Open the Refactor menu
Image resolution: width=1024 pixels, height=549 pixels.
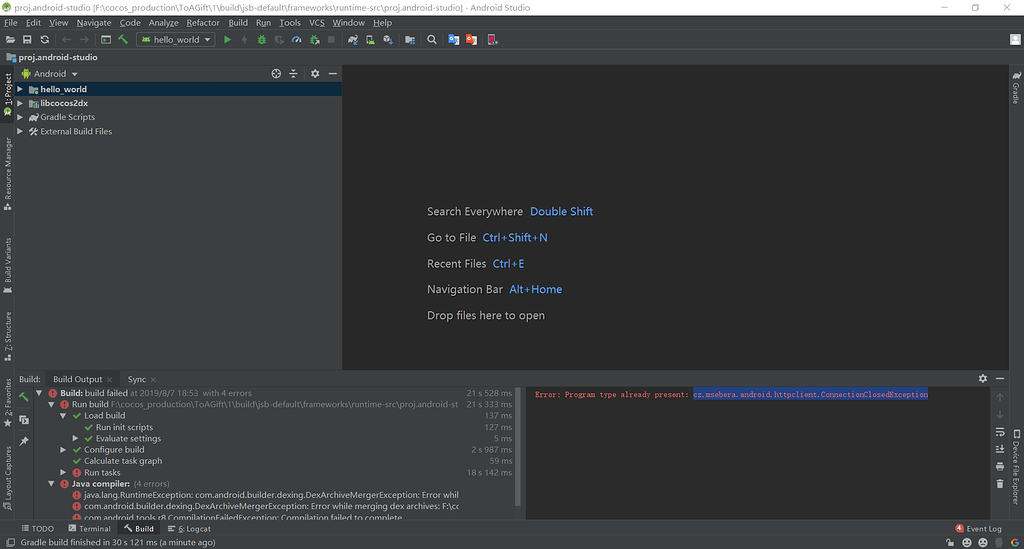click(203, 22)
